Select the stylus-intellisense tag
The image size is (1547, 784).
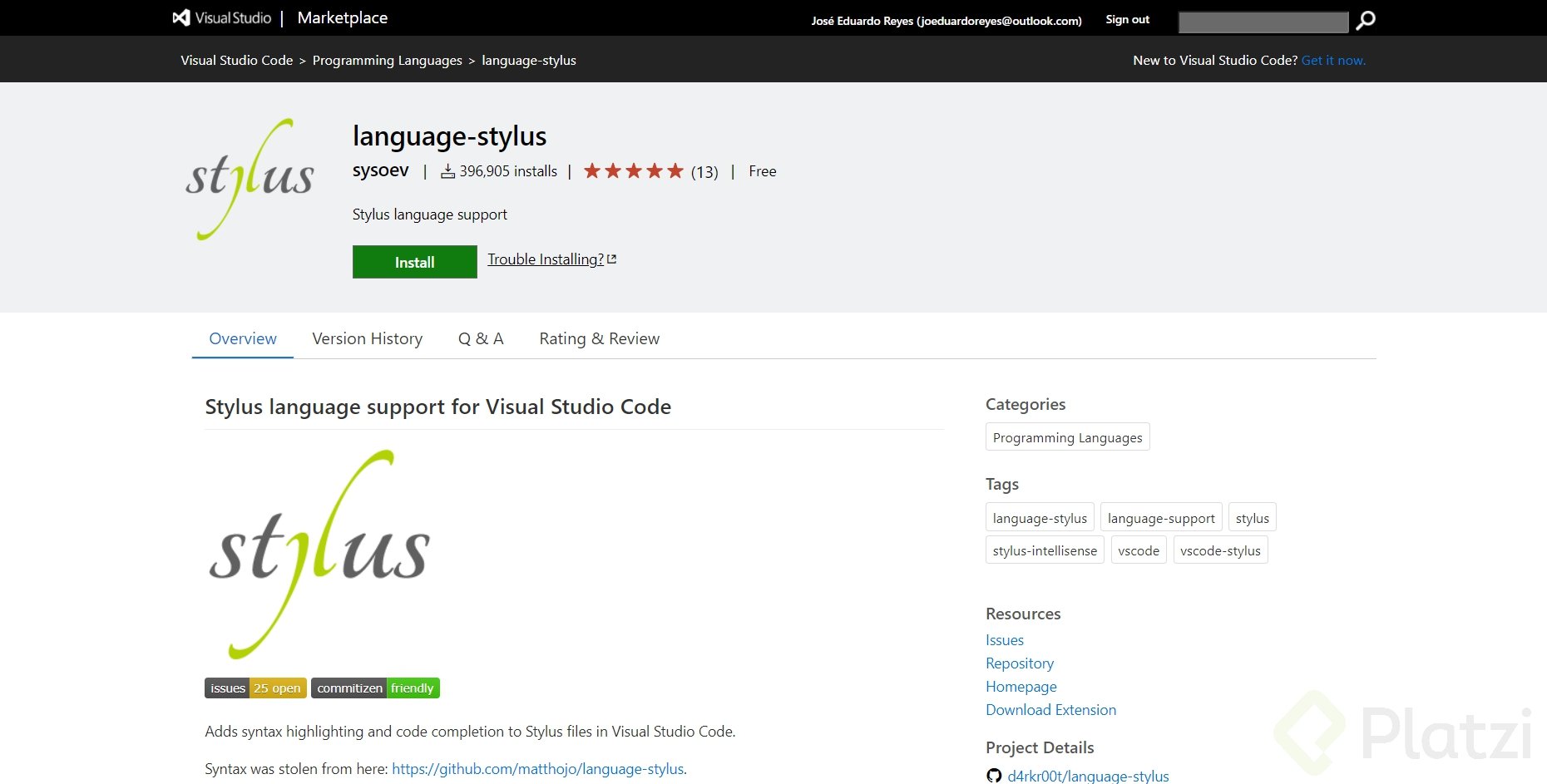coord(1044,550)
